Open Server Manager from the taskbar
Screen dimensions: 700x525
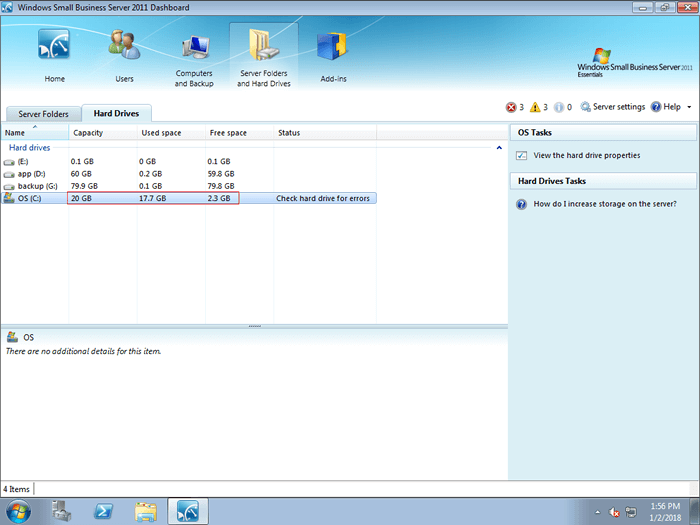click(x=62, y=512)
